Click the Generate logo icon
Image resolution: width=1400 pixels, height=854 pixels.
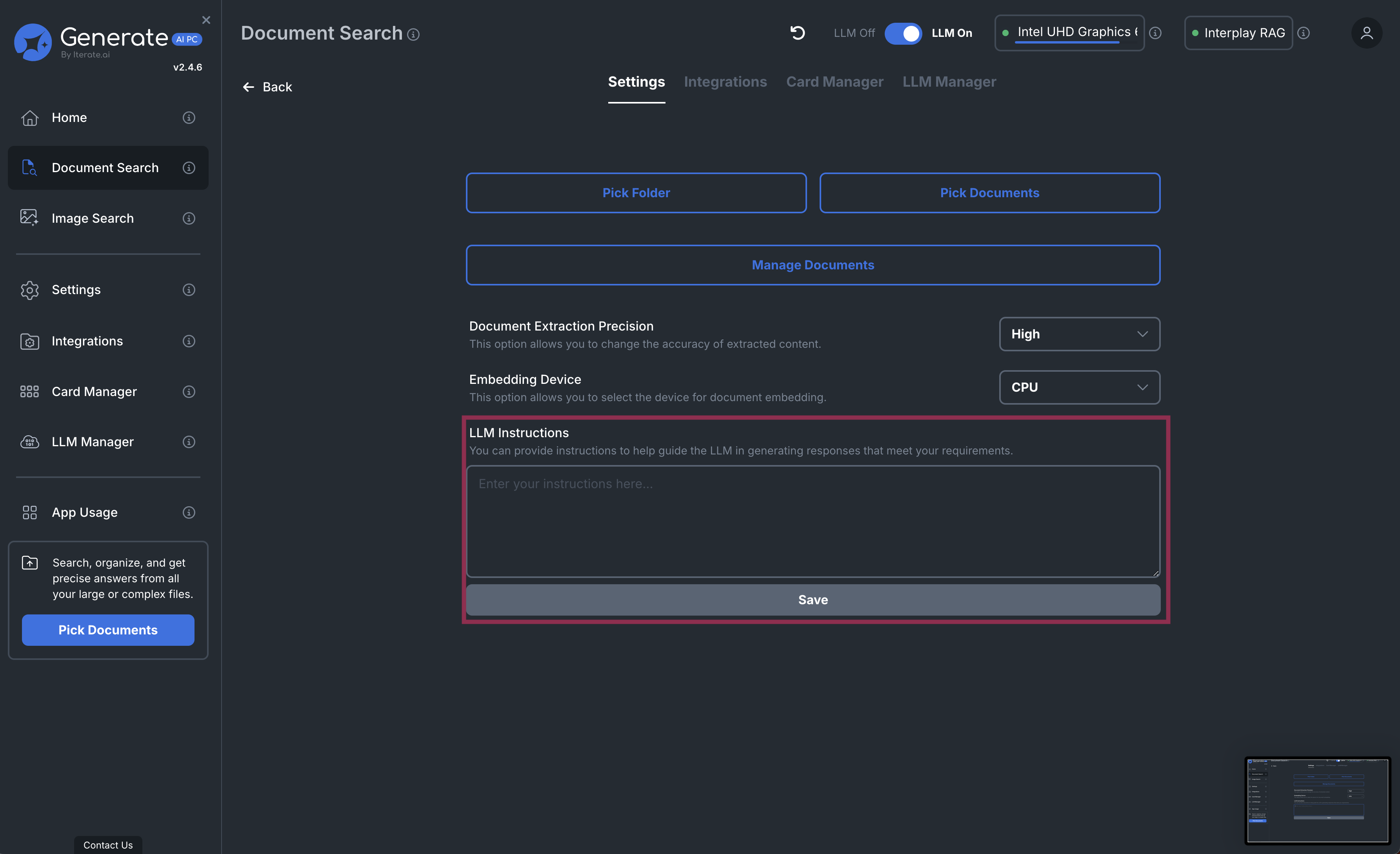tap(33, 42)
